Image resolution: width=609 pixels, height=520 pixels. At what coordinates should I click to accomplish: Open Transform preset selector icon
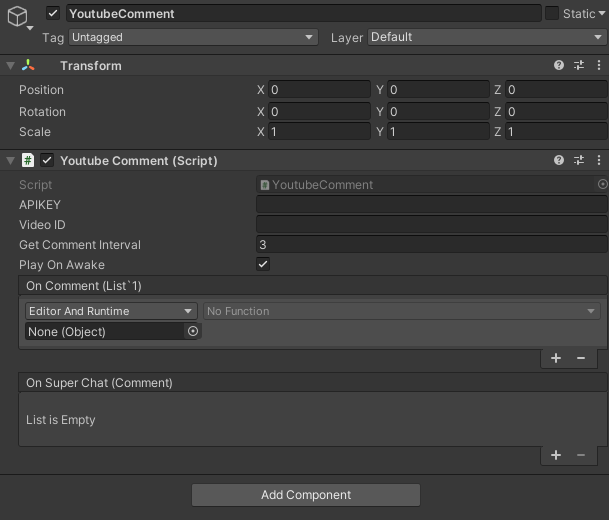[579, 65]
